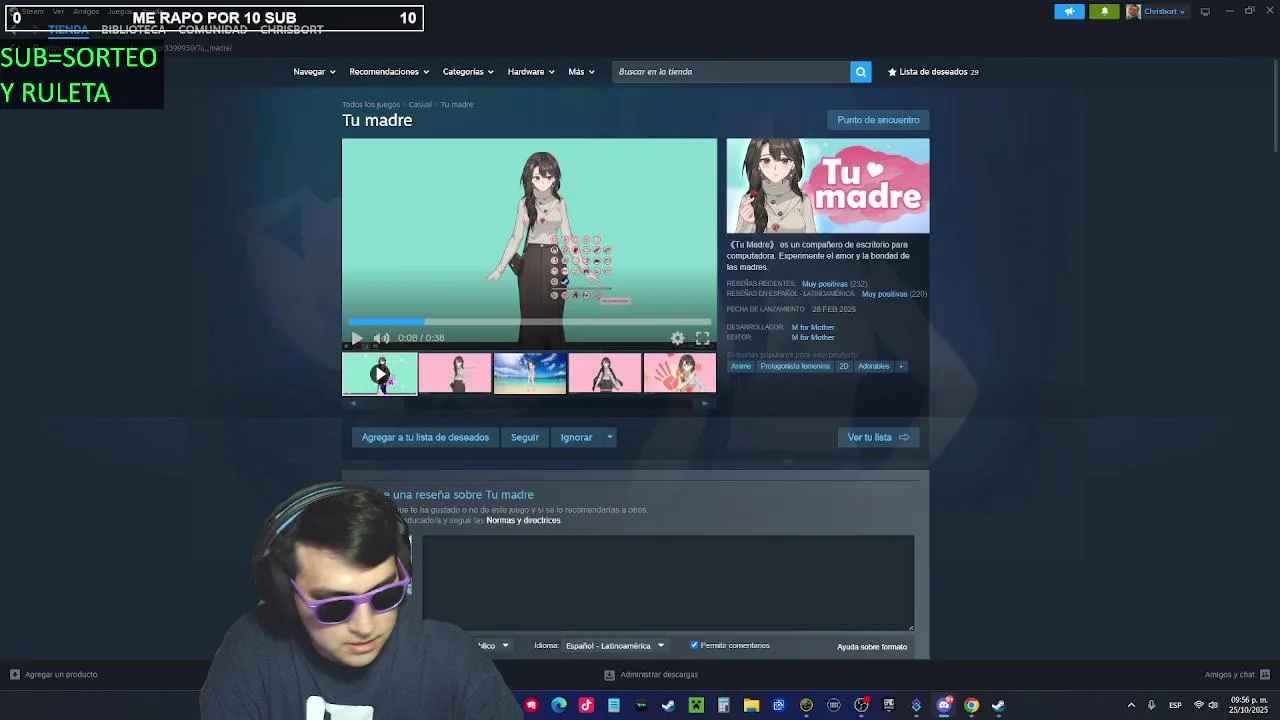Open Epic Games Launcher taskbar icon
This screenshot has width=1280, height=720.
click(x=889, y=705)
